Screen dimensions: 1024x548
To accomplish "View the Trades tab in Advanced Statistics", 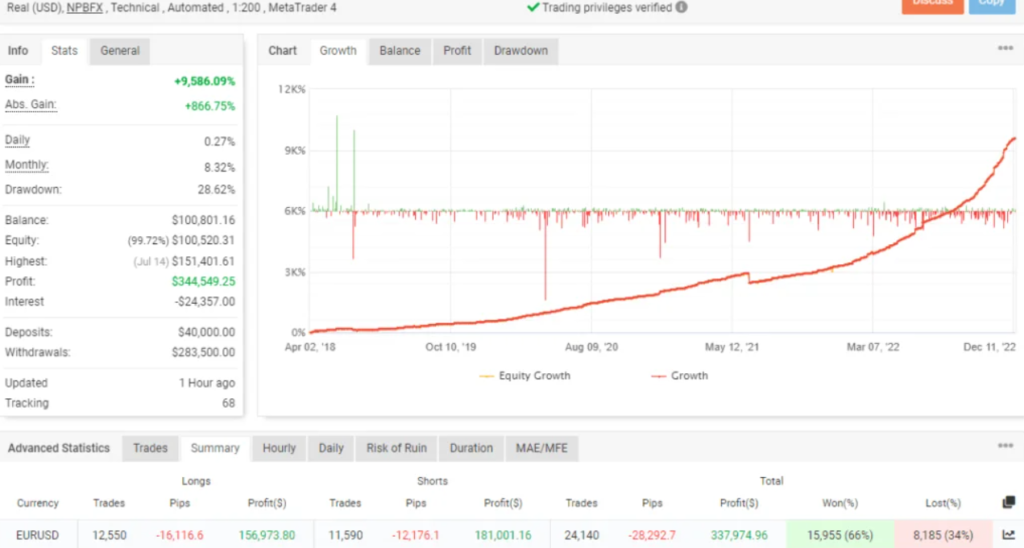I will (x=150, y=448).
